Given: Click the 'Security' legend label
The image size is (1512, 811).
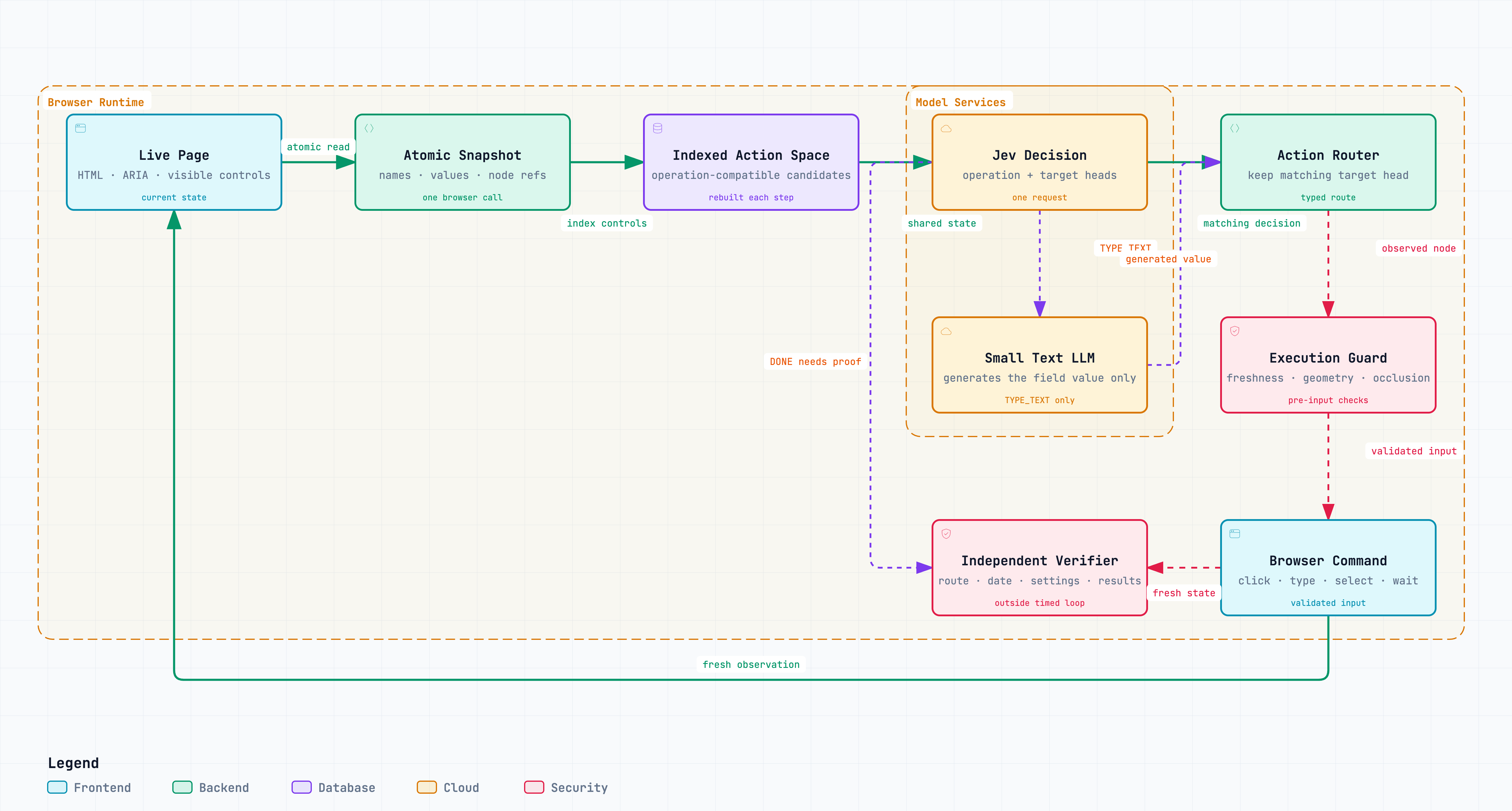Looking at the screenshot, I should coord(579,787).
